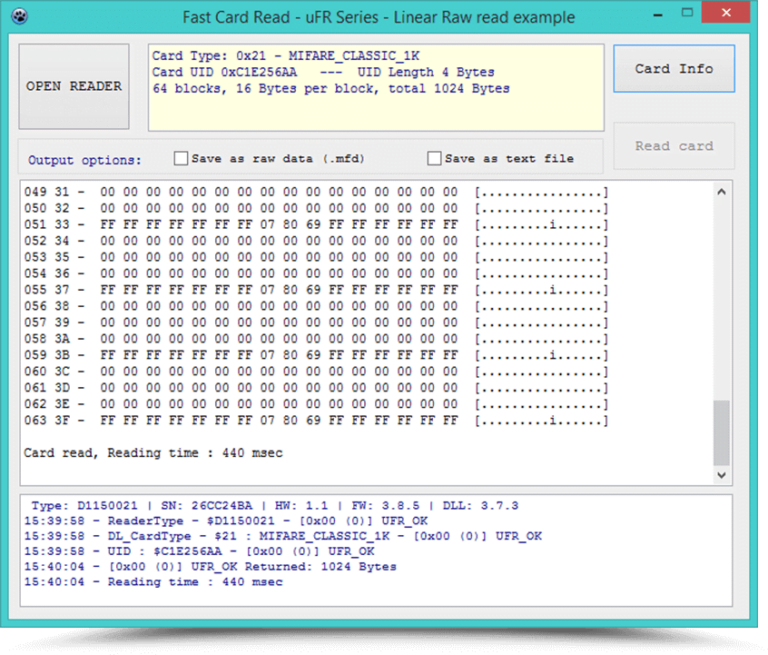Click log line UFR_OK Returned: 1024 Bytes
Image resolution: width=768 pixels, height=655 pixels.
pos(211,567)
